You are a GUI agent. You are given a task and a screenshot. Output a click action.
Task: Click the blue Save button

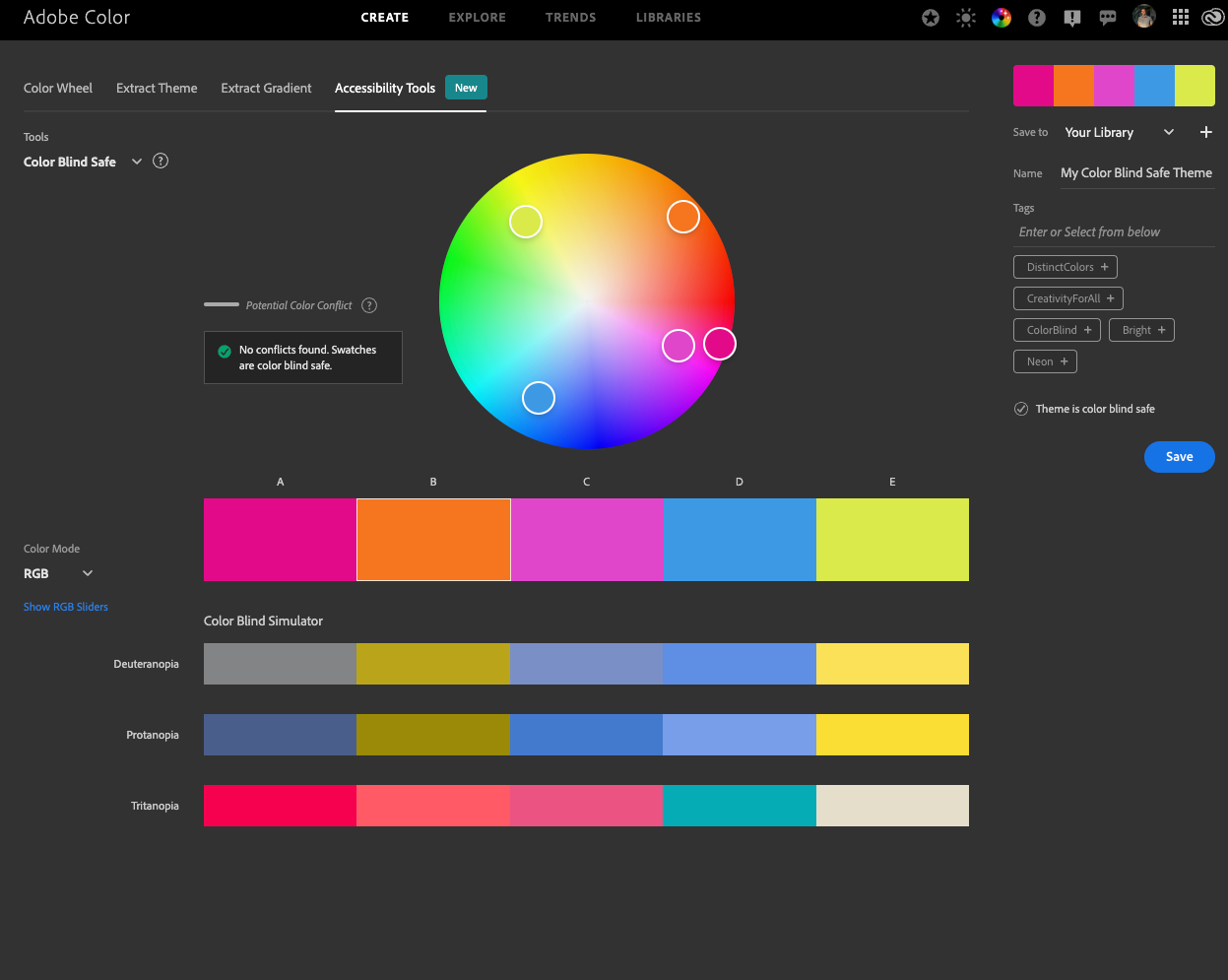(1179, 456)
